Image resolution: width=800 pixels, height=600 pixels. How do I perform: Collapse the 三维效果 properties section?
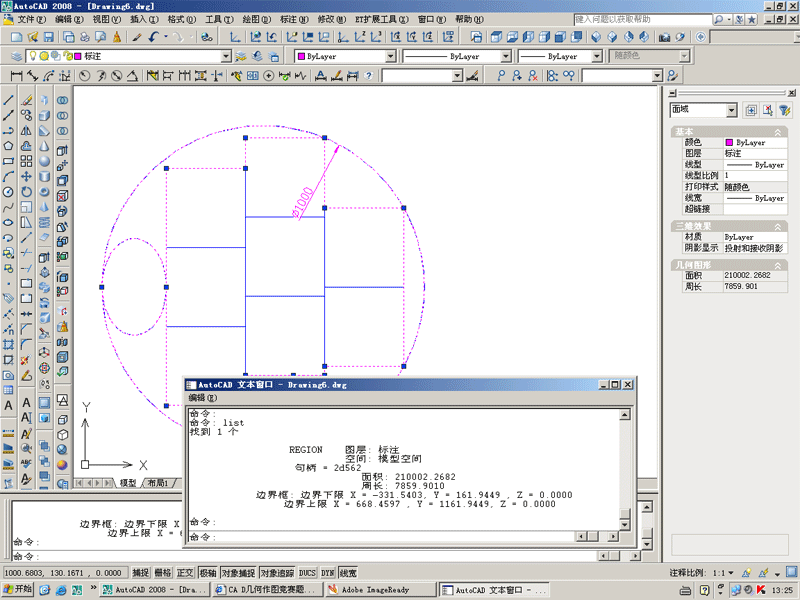coord(778,227)
